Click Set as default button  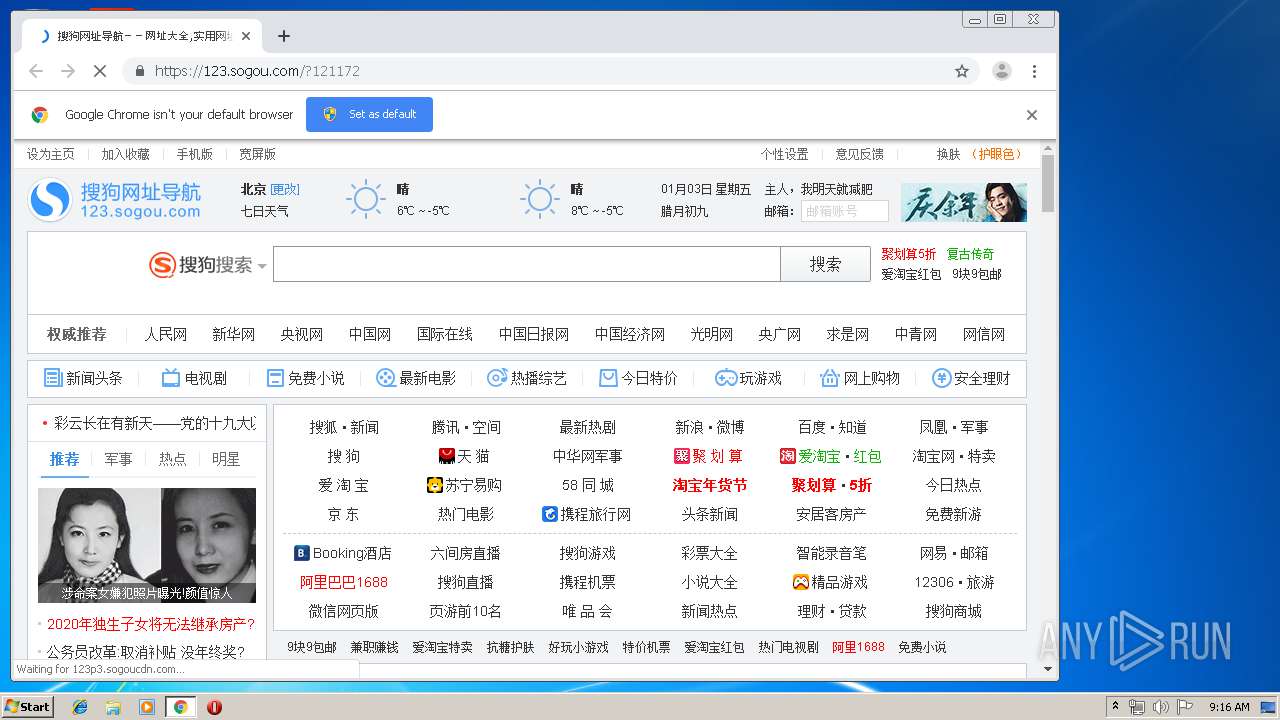click(369, 114)
